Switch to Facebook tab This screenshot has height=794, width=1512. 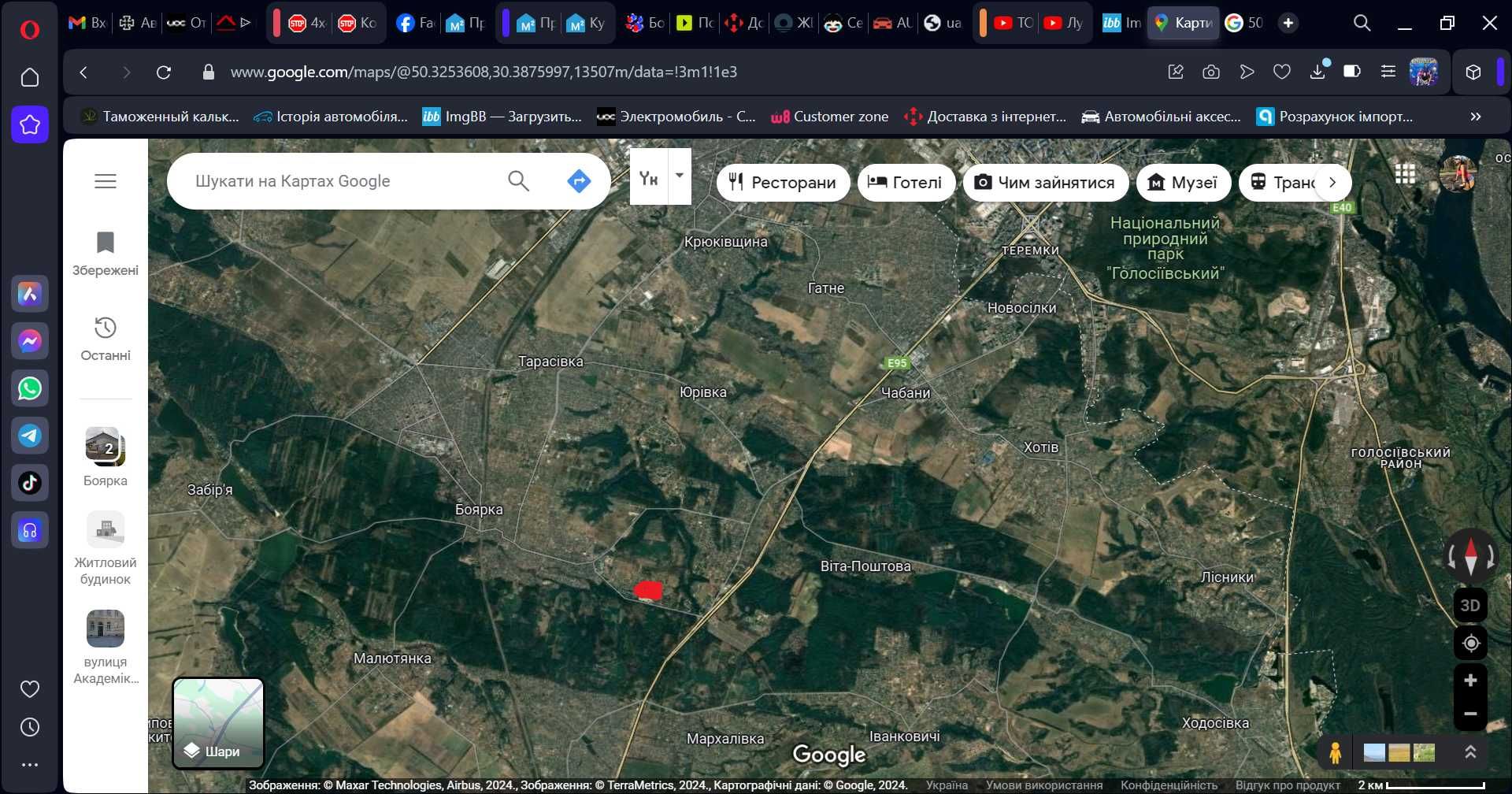[415, 24]
